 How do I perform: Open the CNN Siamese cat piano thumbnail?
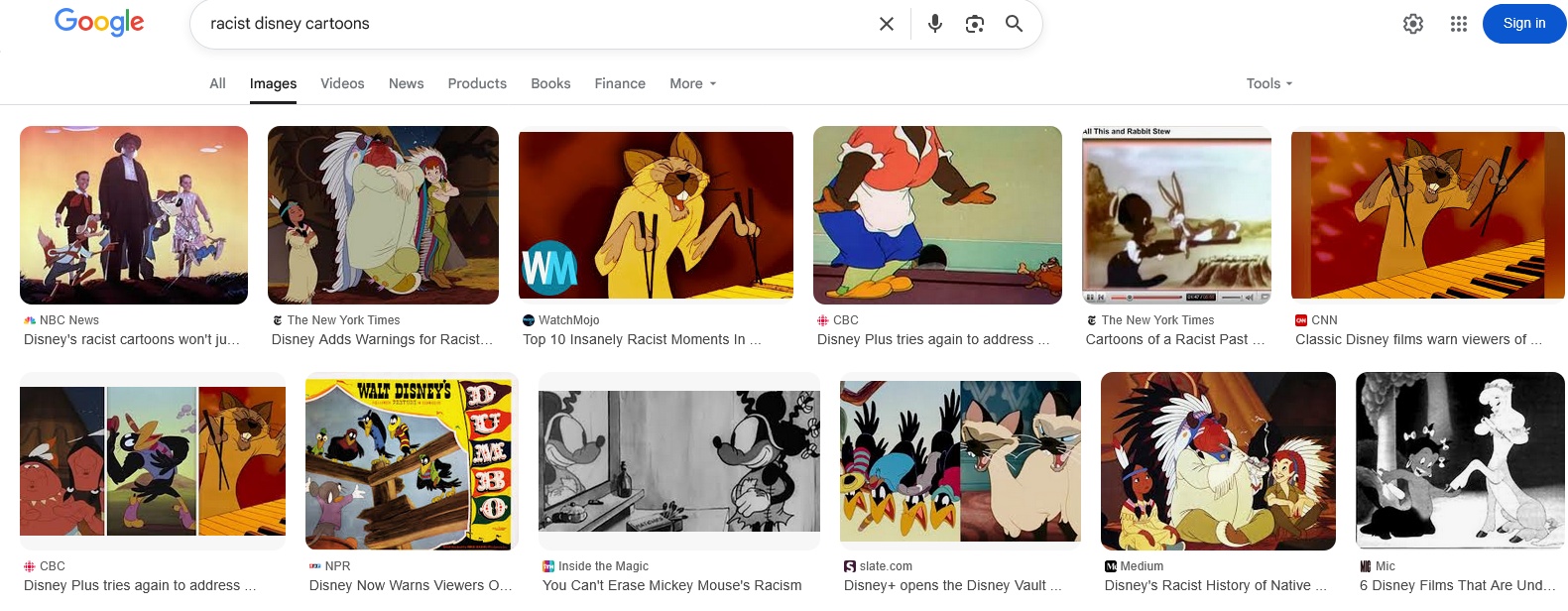point(1428,214)
